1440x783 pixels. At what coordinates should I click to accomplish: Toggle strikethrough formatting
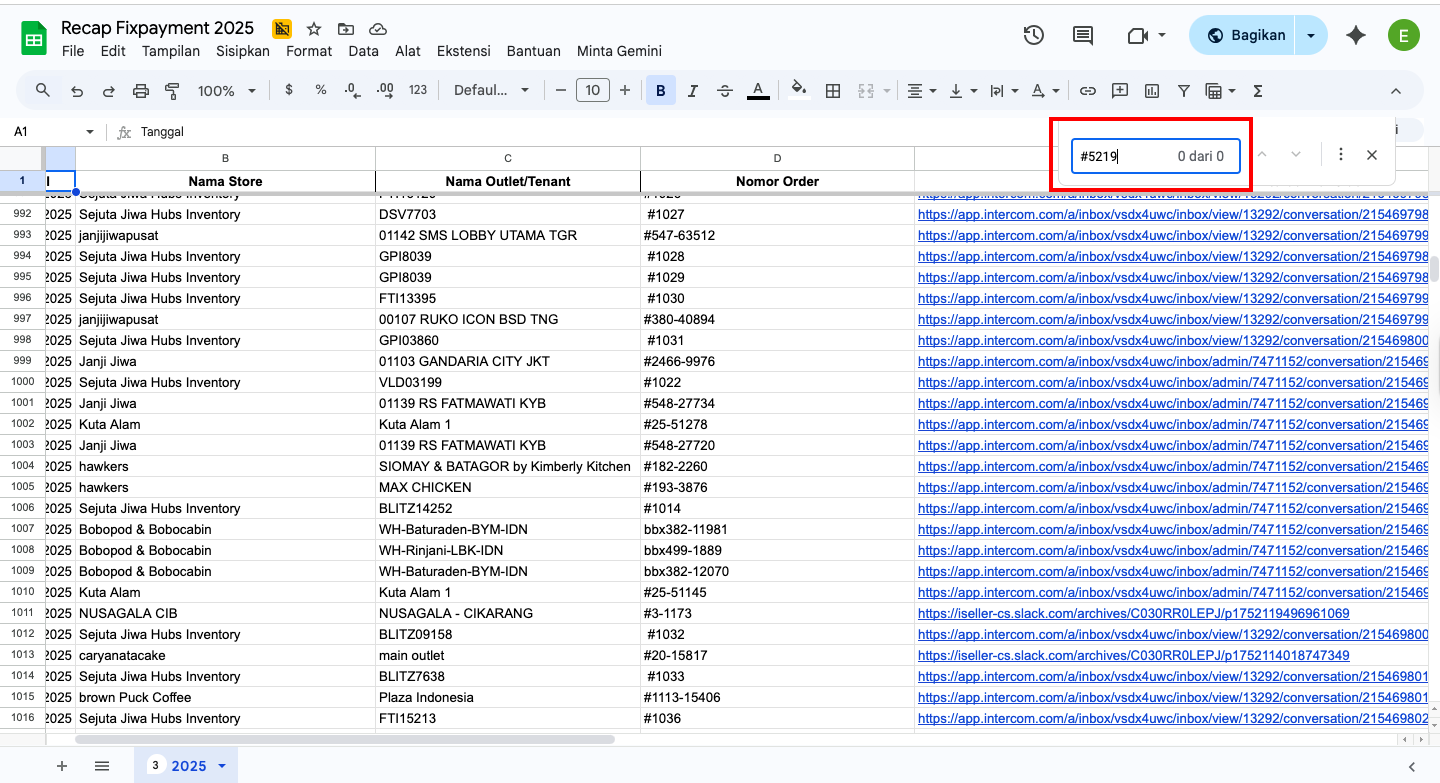[725, 91]
